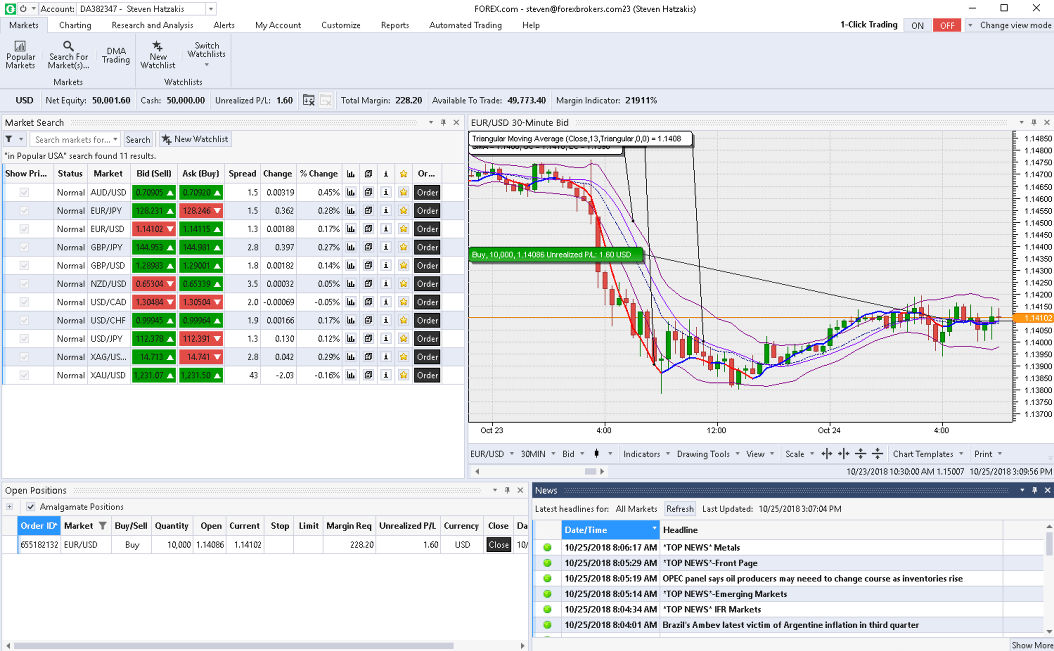Open the Automated Trading tab
Screen dimensions: 1054x651
tap(465, 25)
